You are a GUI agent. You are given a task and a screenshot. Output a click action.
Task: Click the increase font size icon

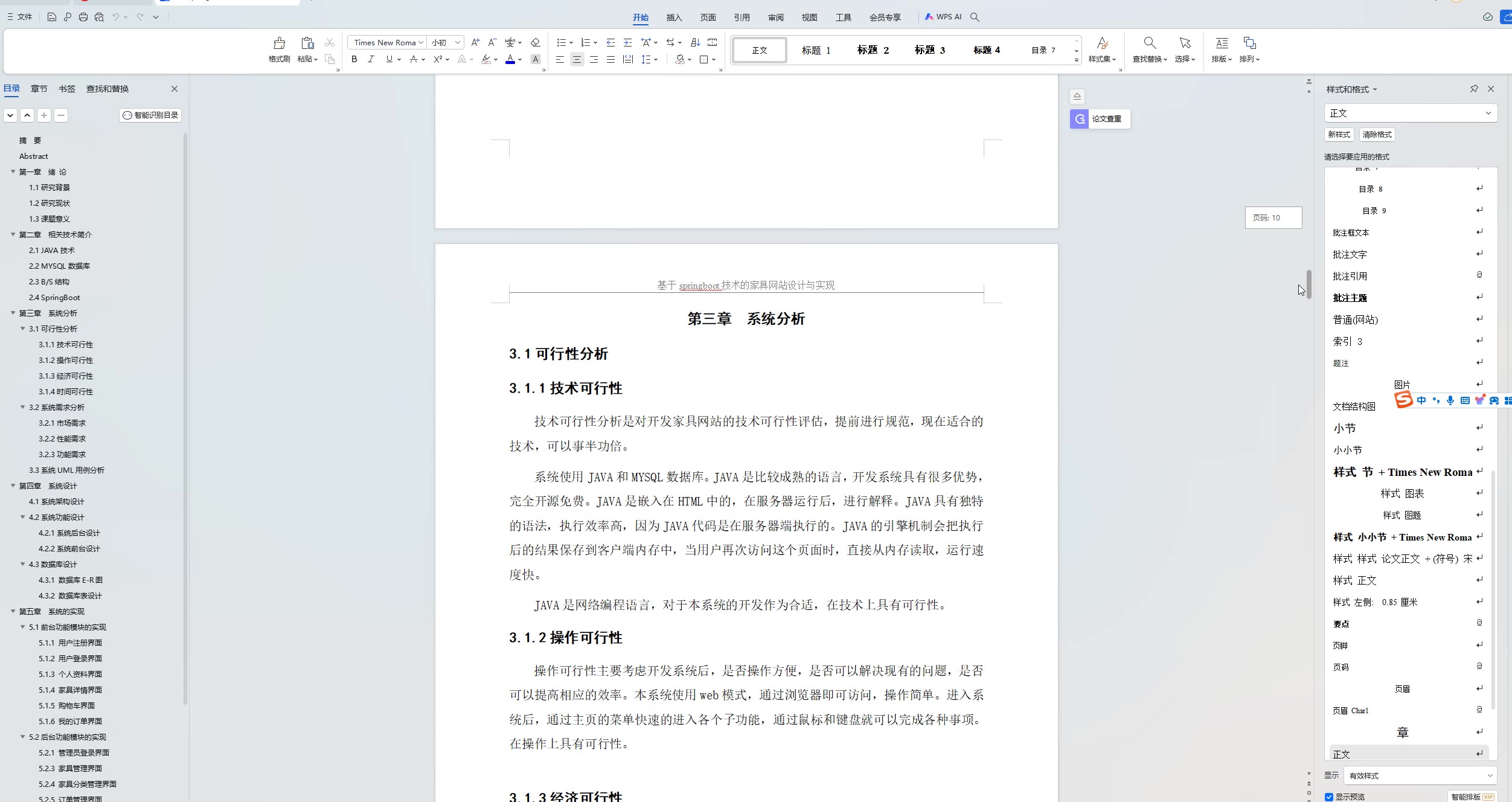475,42
